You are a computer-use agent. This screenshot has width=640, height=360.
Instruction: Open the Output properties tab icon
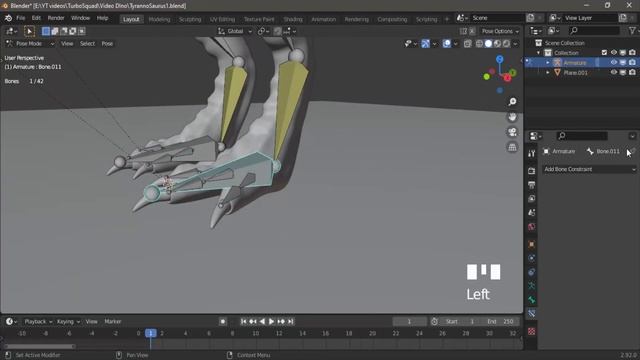pos(531,185)
